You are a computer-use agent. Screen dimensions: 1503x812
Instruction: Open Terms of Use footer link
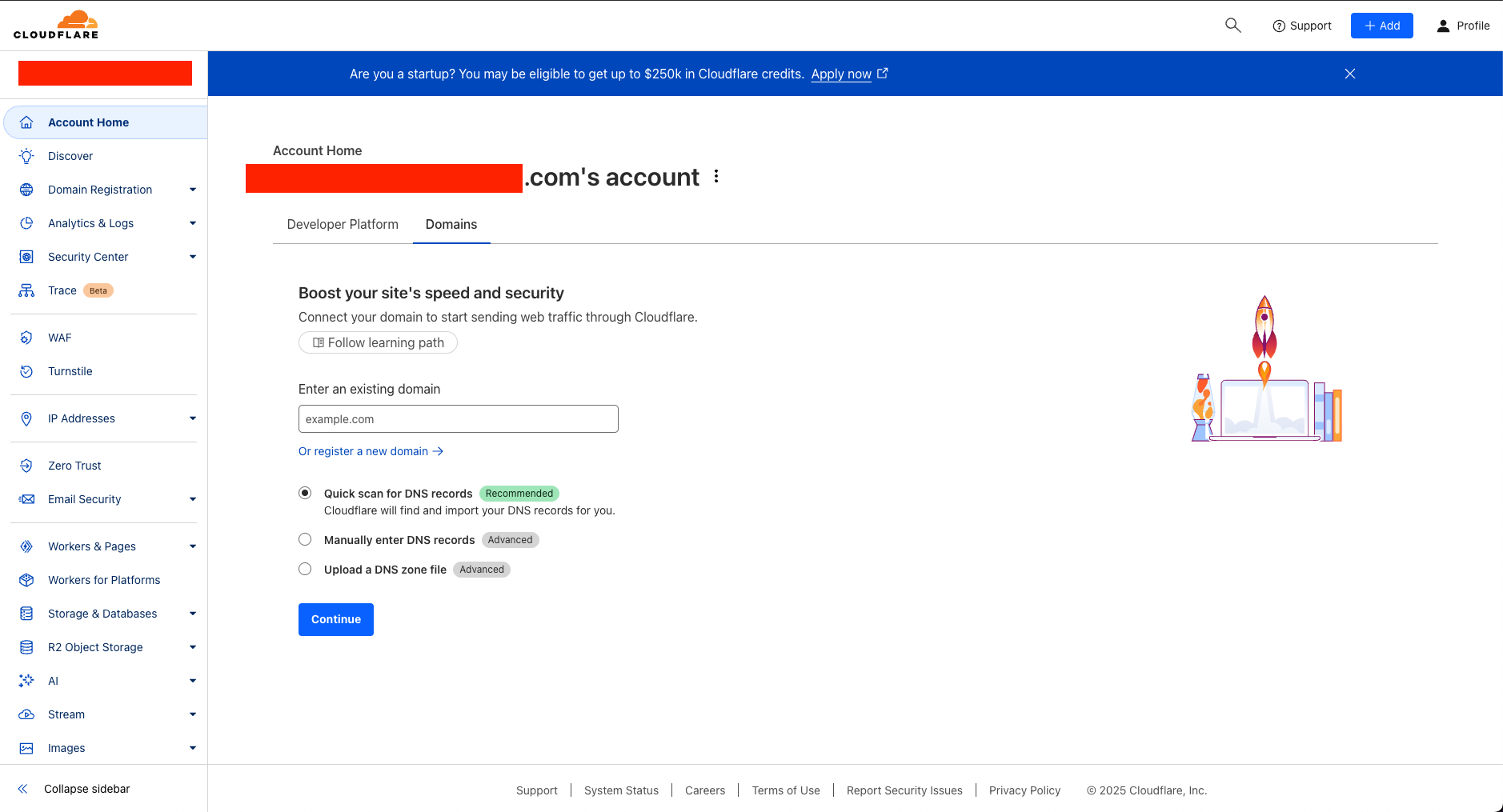[x=786, y=790]
